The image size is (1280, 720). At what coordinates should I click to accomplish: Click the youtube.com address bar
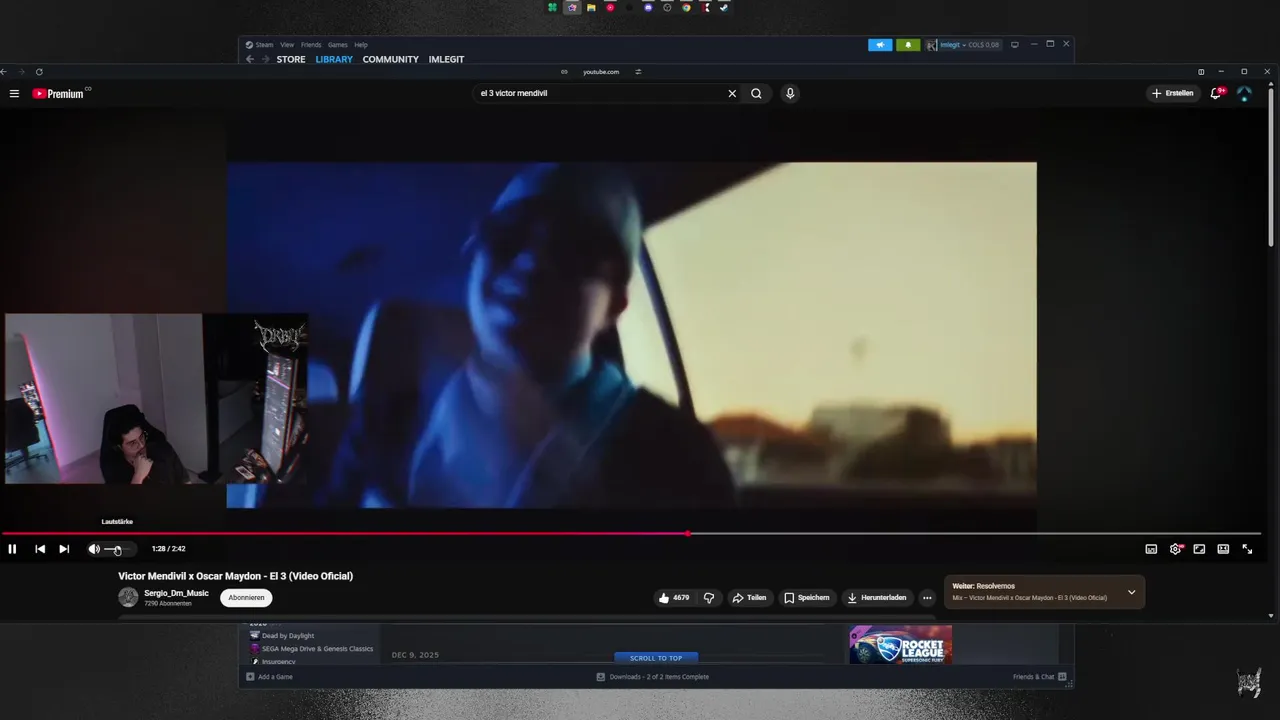[x=601, y=72]
